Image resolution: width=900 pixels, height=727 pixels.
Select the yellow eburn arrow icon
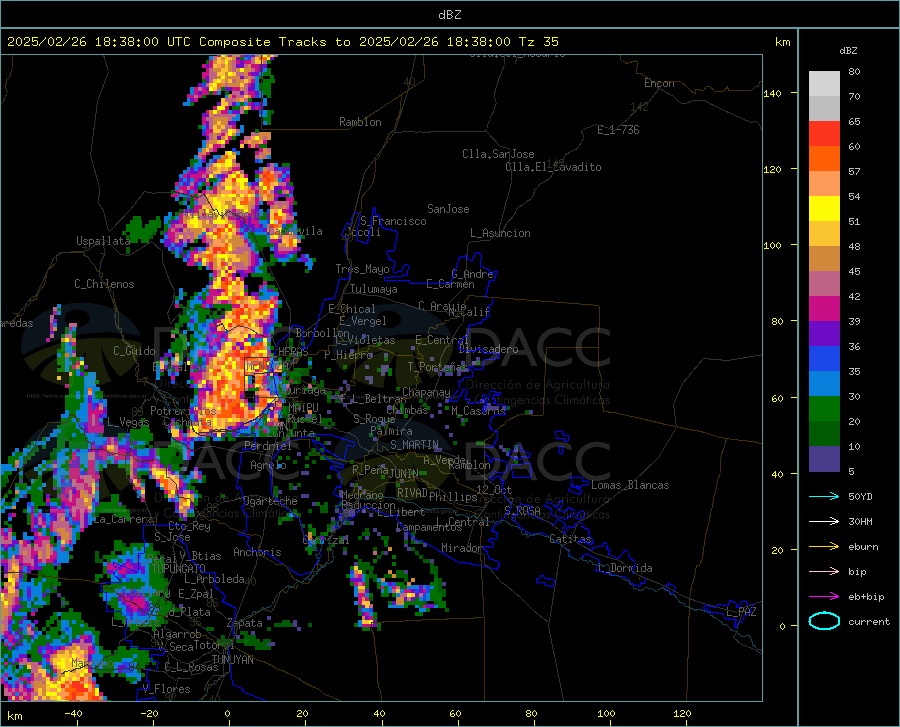click(824, 547)
